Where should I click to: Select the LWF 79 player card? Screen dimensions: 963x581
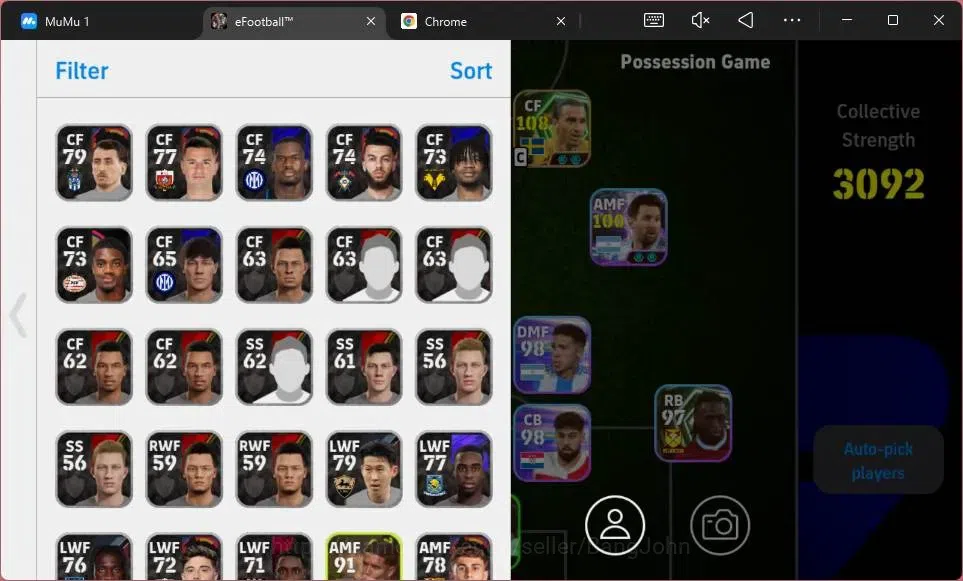point(364,469)
